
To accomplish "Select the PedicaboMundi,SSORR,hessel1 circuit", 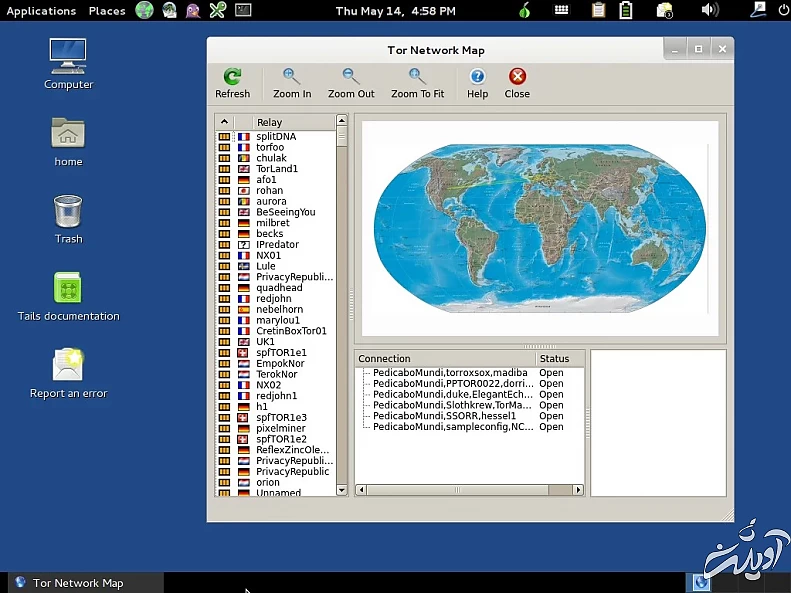I will pyautogui.click(x=444, y=416).
